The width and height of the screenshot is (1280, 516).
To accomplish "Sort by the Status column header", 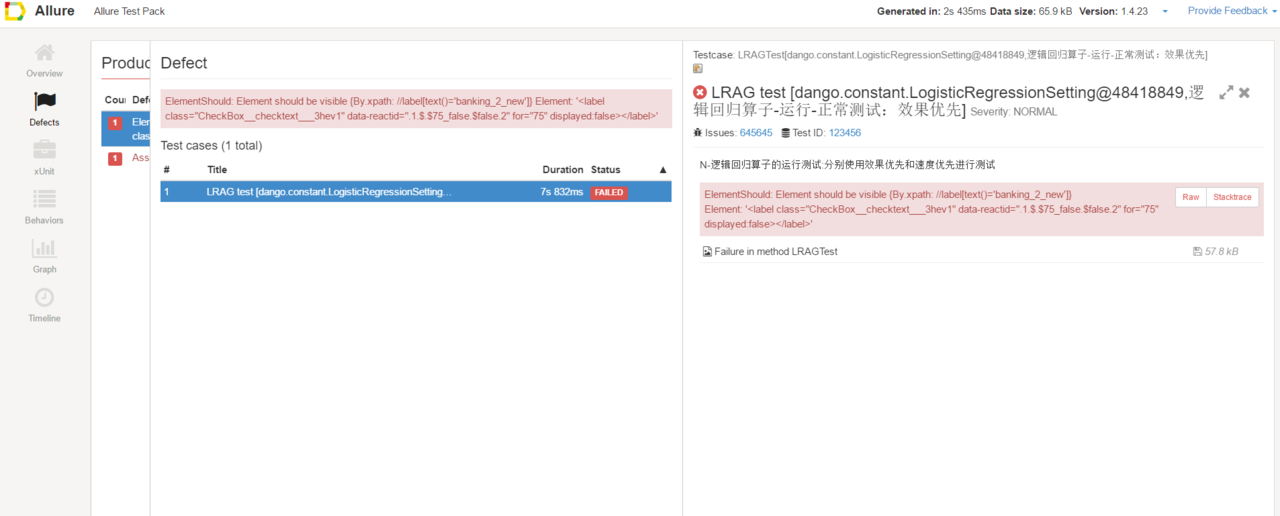I will [606, 170].
